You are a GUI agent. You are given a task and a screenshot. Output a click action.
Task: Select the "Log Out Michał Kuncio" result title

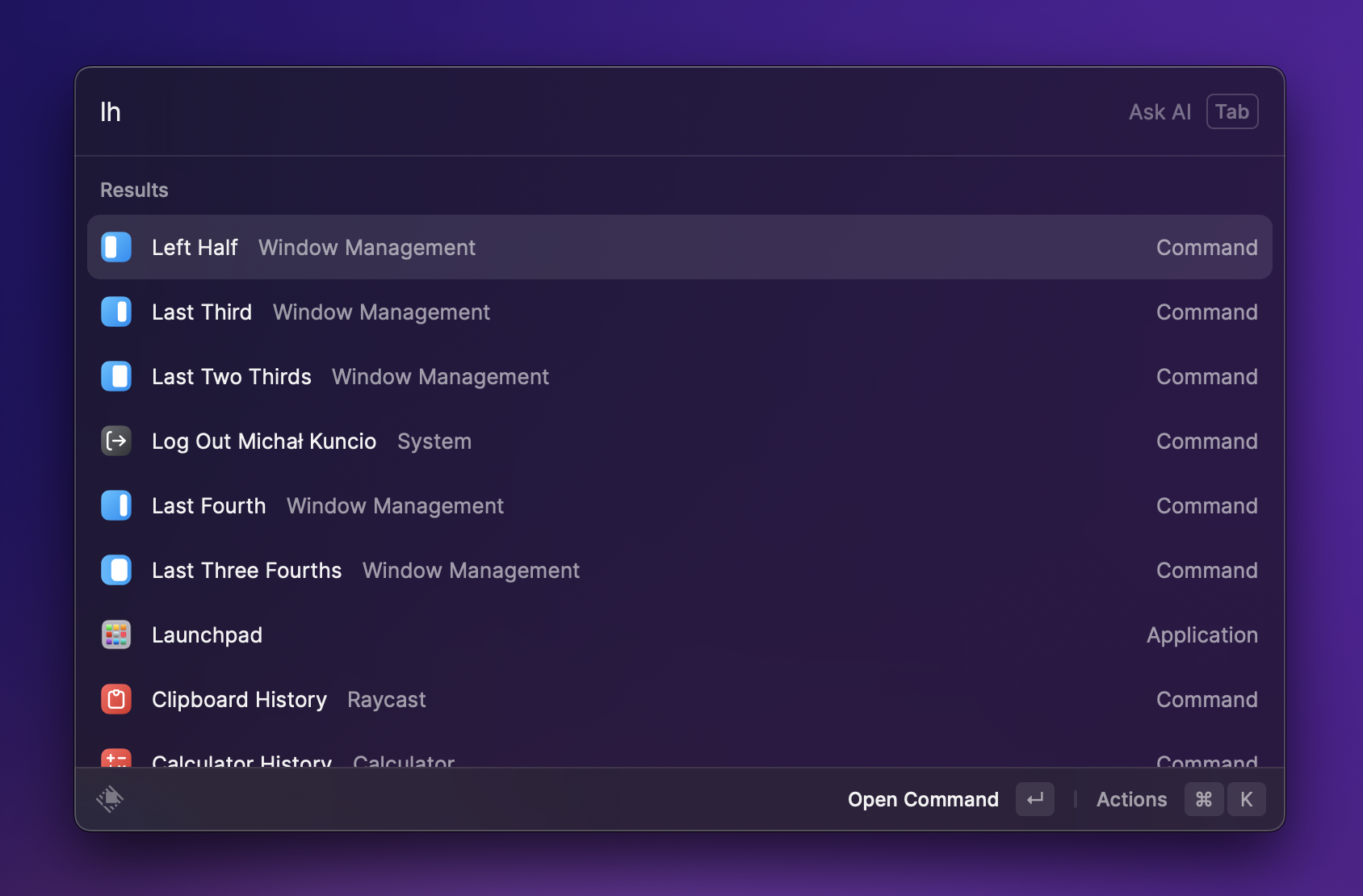click(264, 442)
